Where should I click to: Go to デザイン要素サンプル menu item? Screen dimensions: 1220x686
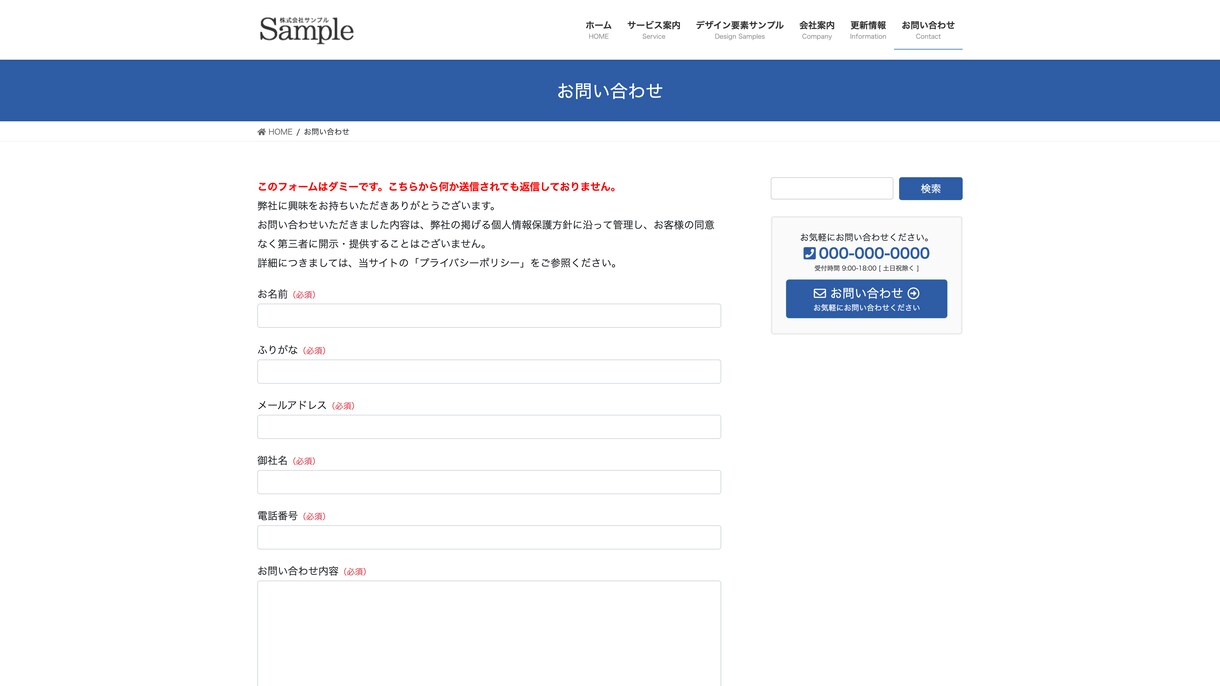pos(740,30)
